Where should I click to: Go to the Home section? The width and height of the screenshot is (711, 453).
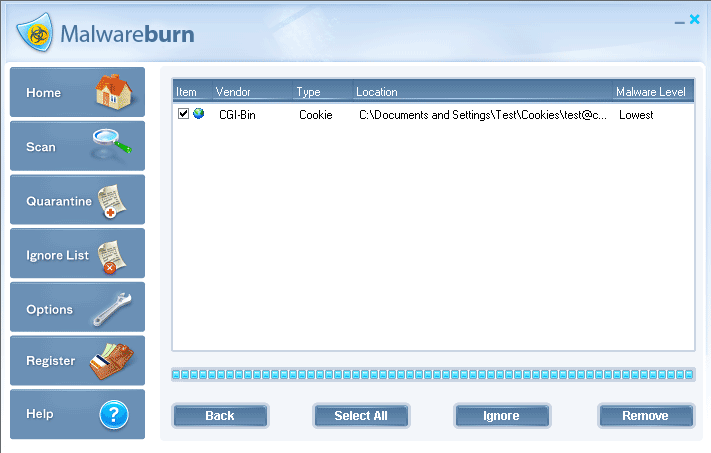[x=78, y=92]
